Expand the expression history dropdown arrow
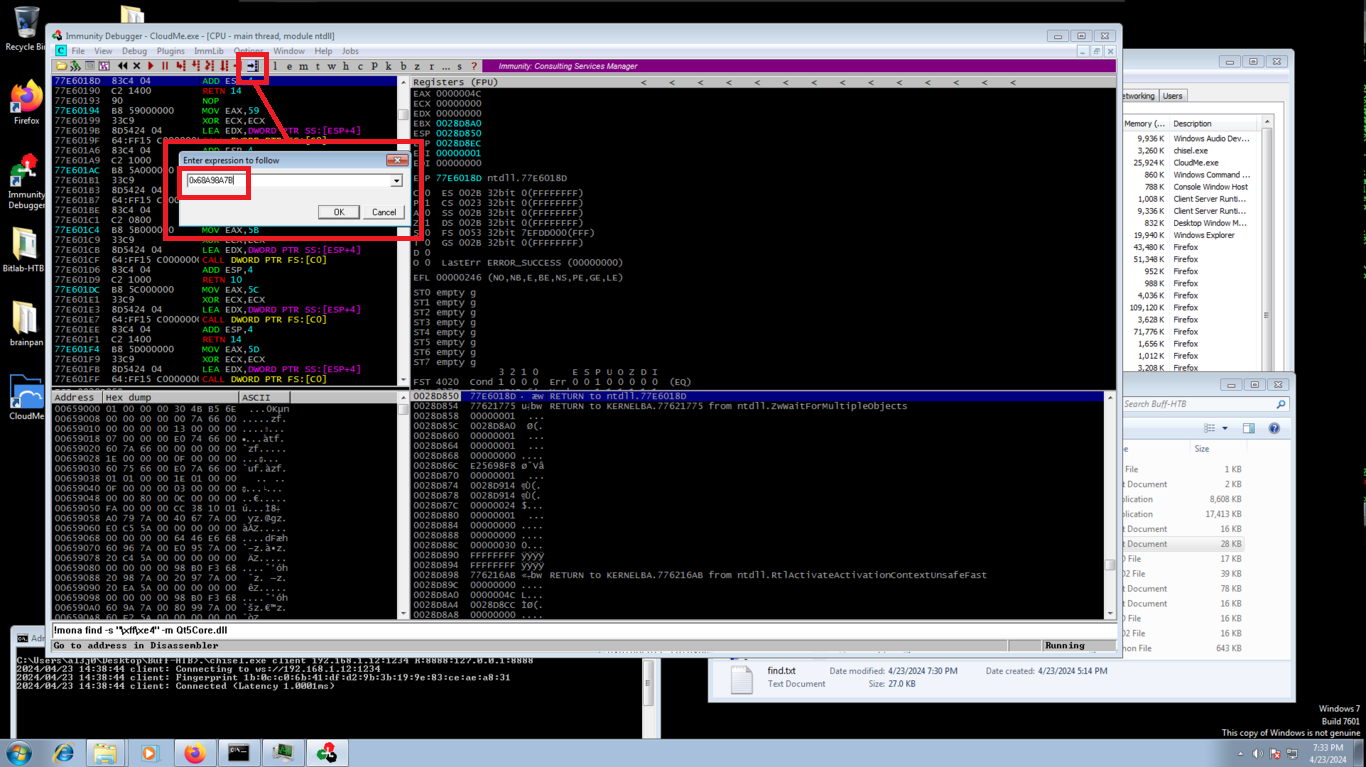 pos(396,181)
